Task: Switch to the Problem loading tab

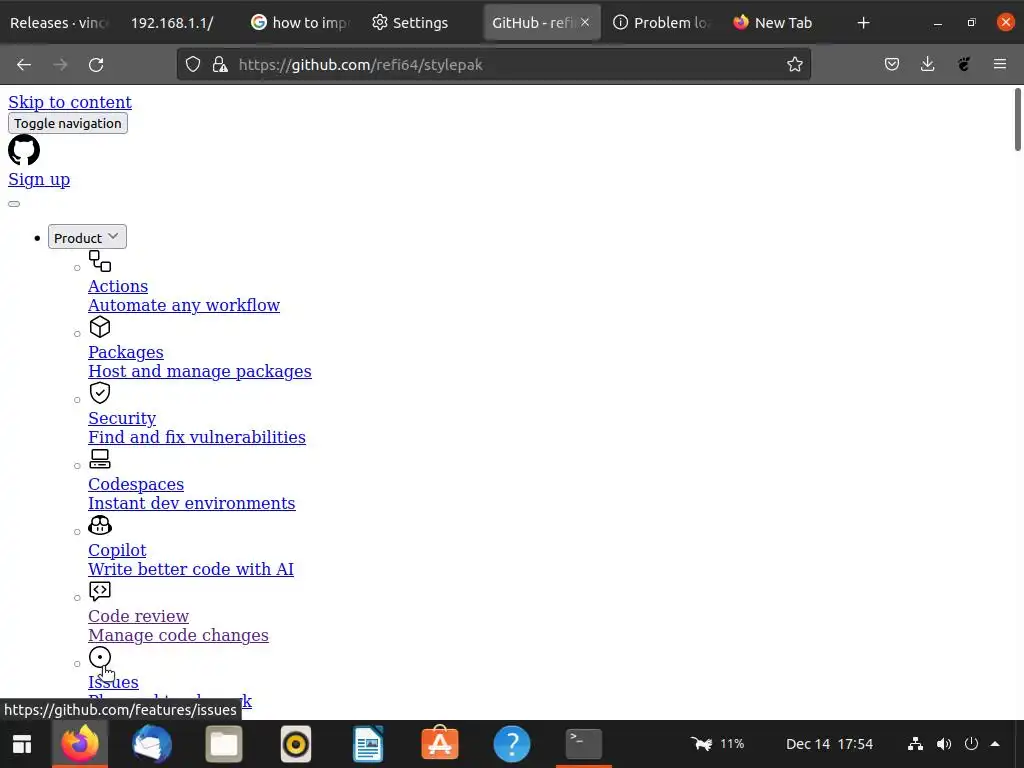Action: click(x=662, y=23)
